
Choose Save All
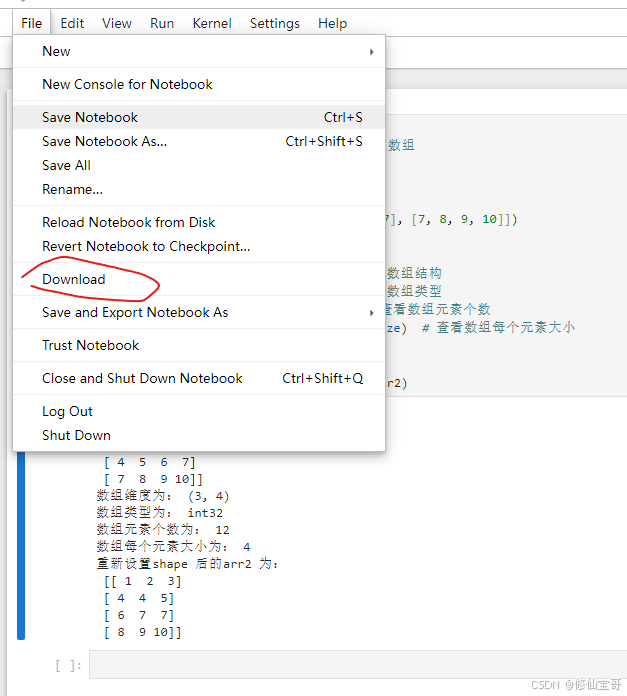click(x=199, y=165)
